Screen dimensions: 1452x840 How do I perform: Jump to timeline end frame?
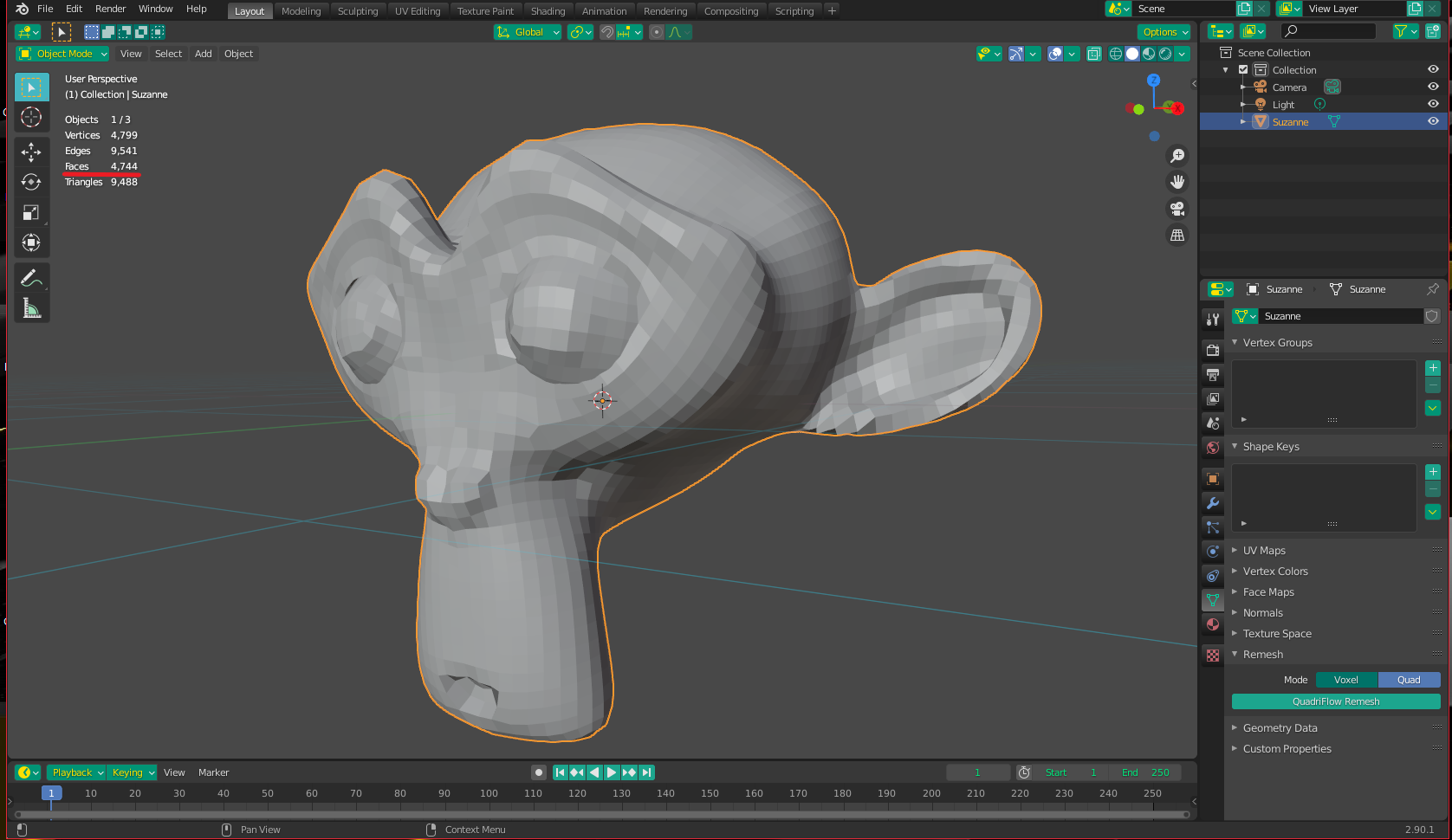click(x=646, y=772)
